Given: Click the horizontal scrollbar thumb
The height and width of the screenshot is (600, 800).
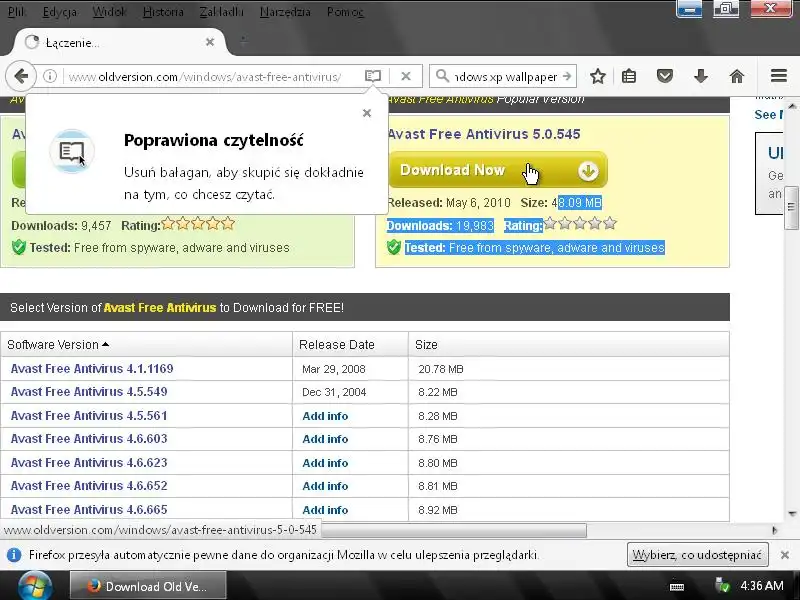Looking at the screenshot, I should [x=454, y=531].
